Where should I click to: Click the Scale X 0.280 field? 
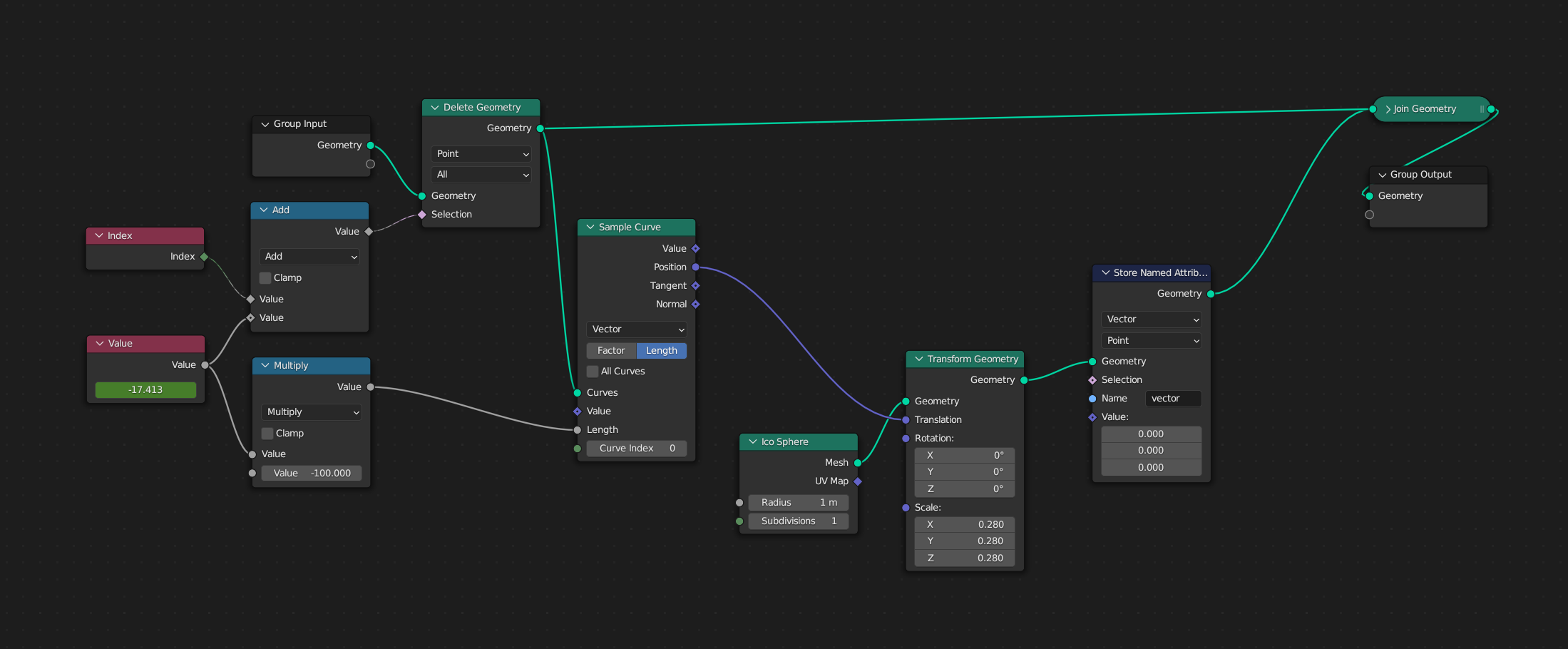(965, 525)
